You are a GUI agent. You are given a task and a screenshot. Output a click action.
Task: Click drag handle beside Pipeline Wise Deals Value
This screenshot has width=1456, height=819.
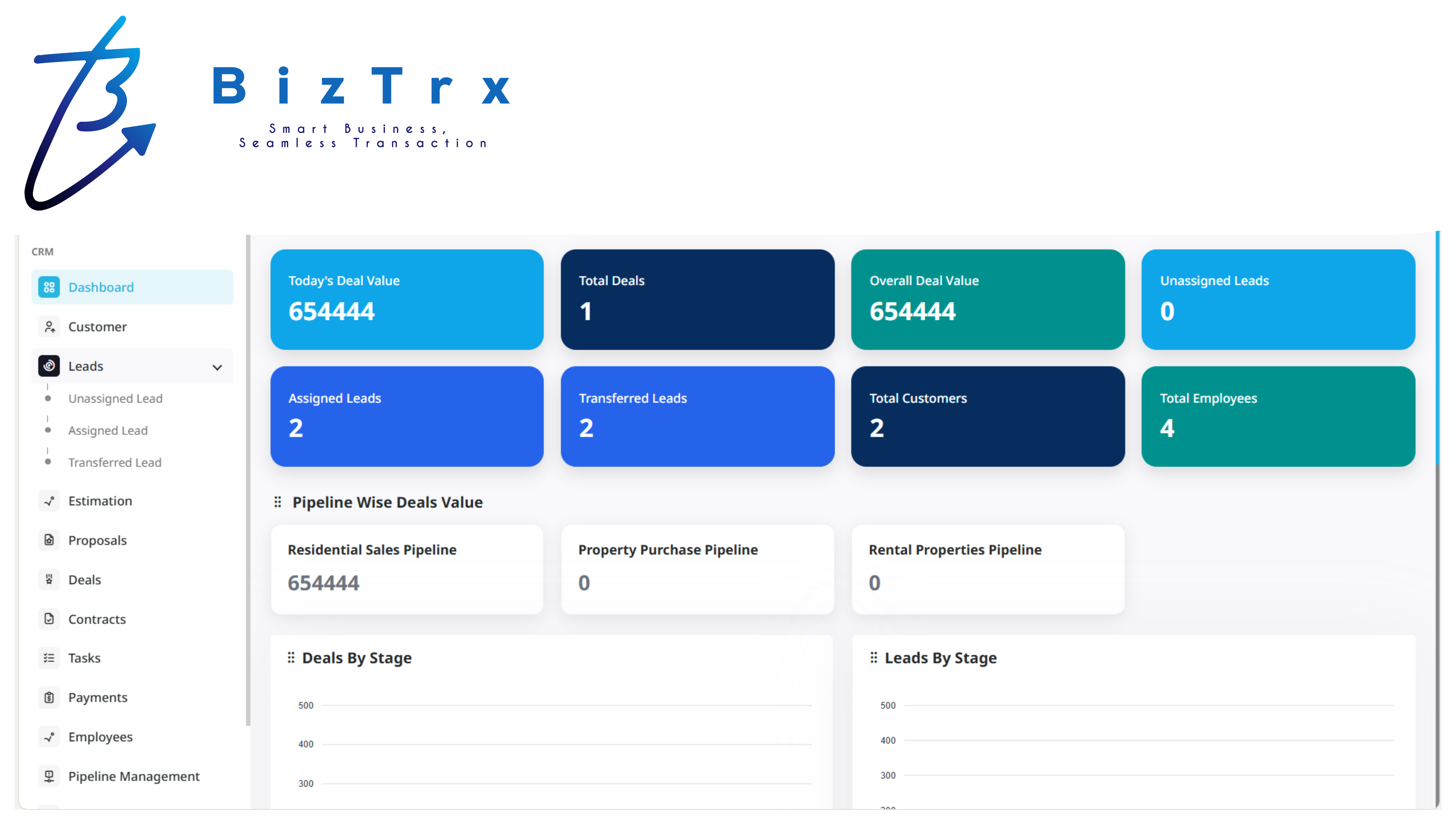278,502
